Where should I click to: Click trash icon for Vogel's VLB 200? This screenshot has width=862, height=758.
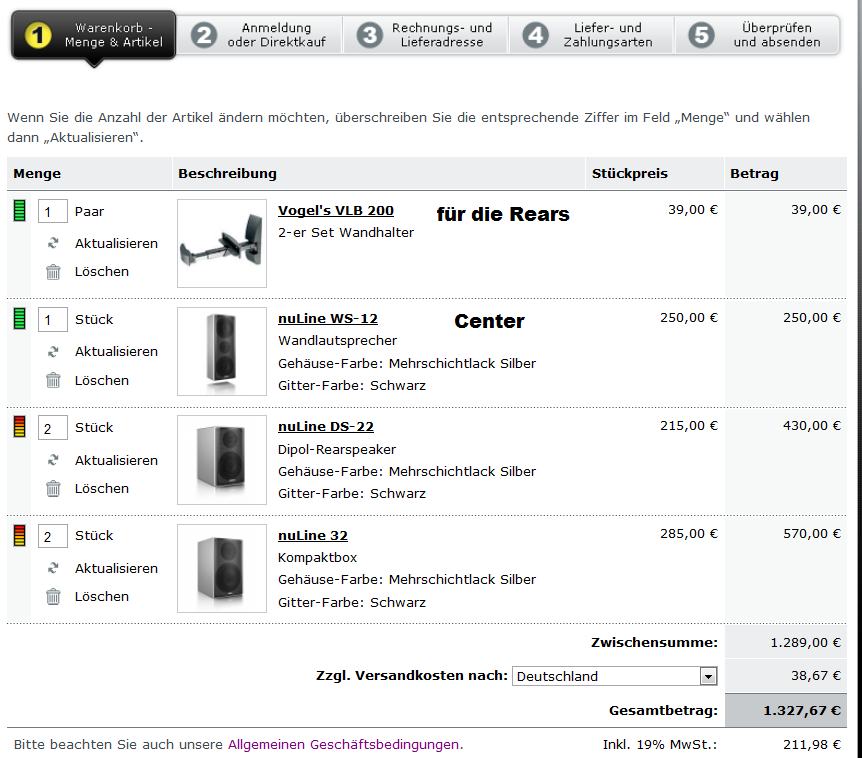[x=54, y=271]
